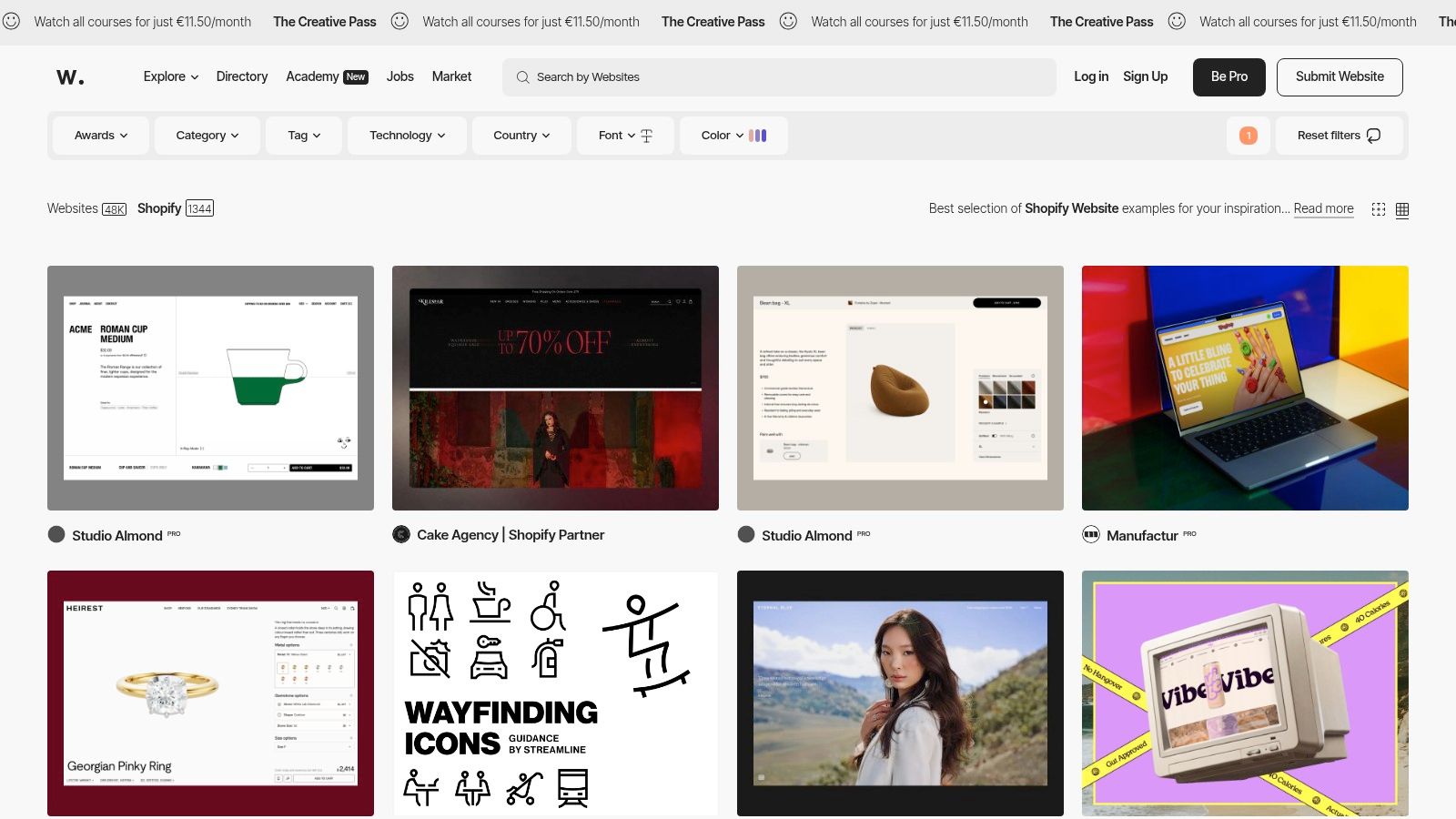Image resolution: width=1456 pixels, height=819 pixels.
Task: Open the Jobs menu item
Action: (400, 76)
